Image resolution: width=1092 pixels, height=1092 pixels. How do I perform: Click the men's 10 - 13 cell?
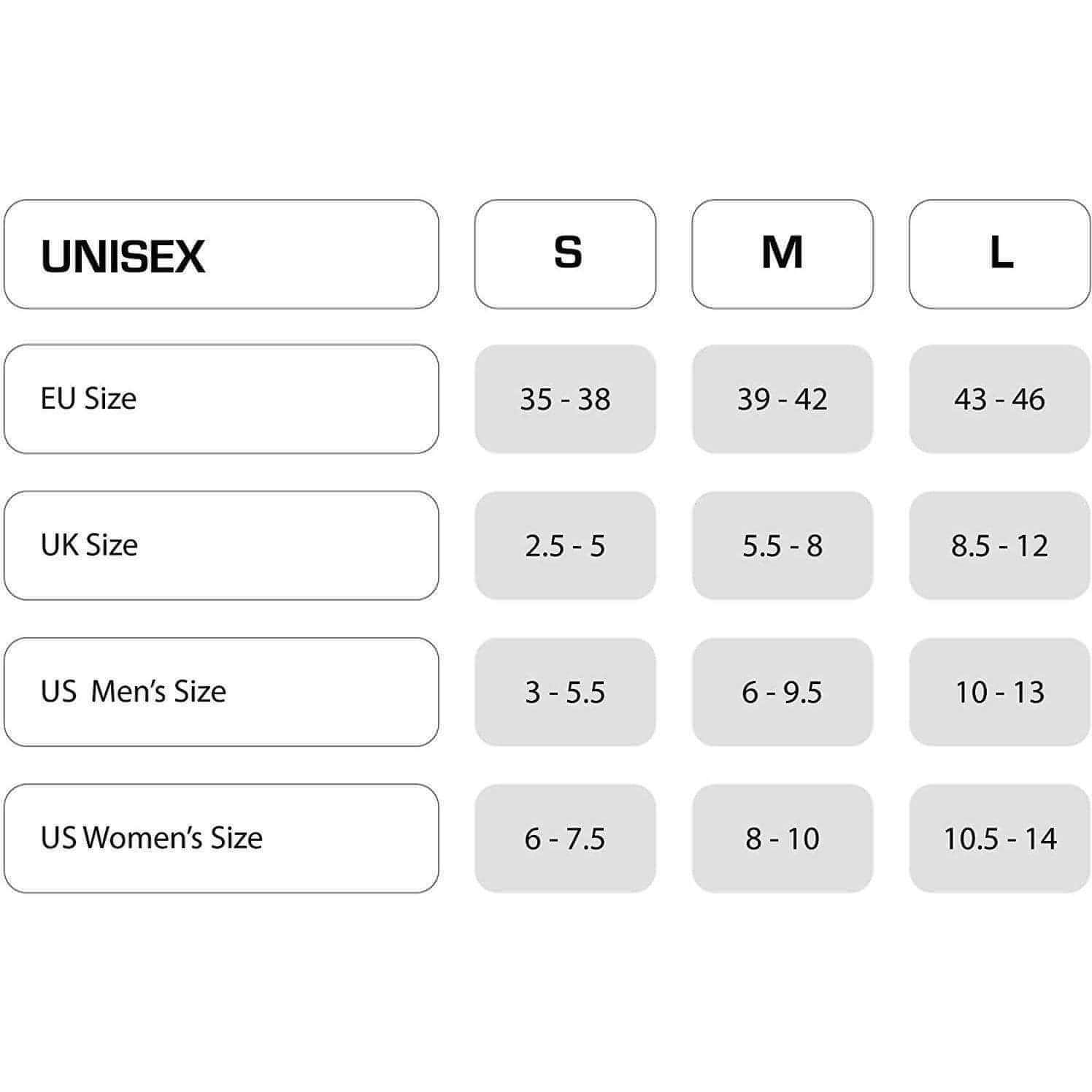[x=999, y=691]
